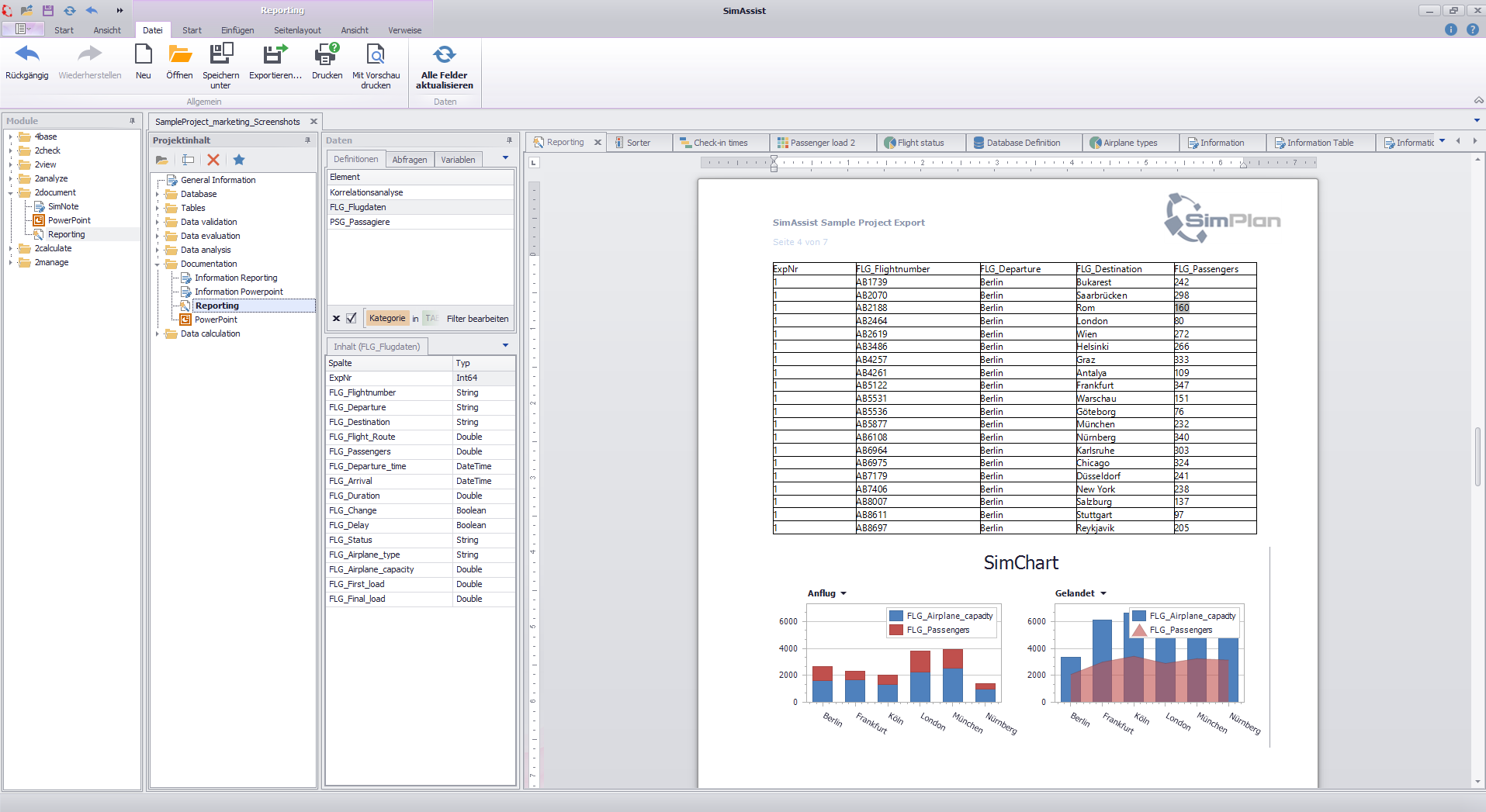Click Speichern unter in the ribbon
Screen dimensions: 1486x812
221,66
